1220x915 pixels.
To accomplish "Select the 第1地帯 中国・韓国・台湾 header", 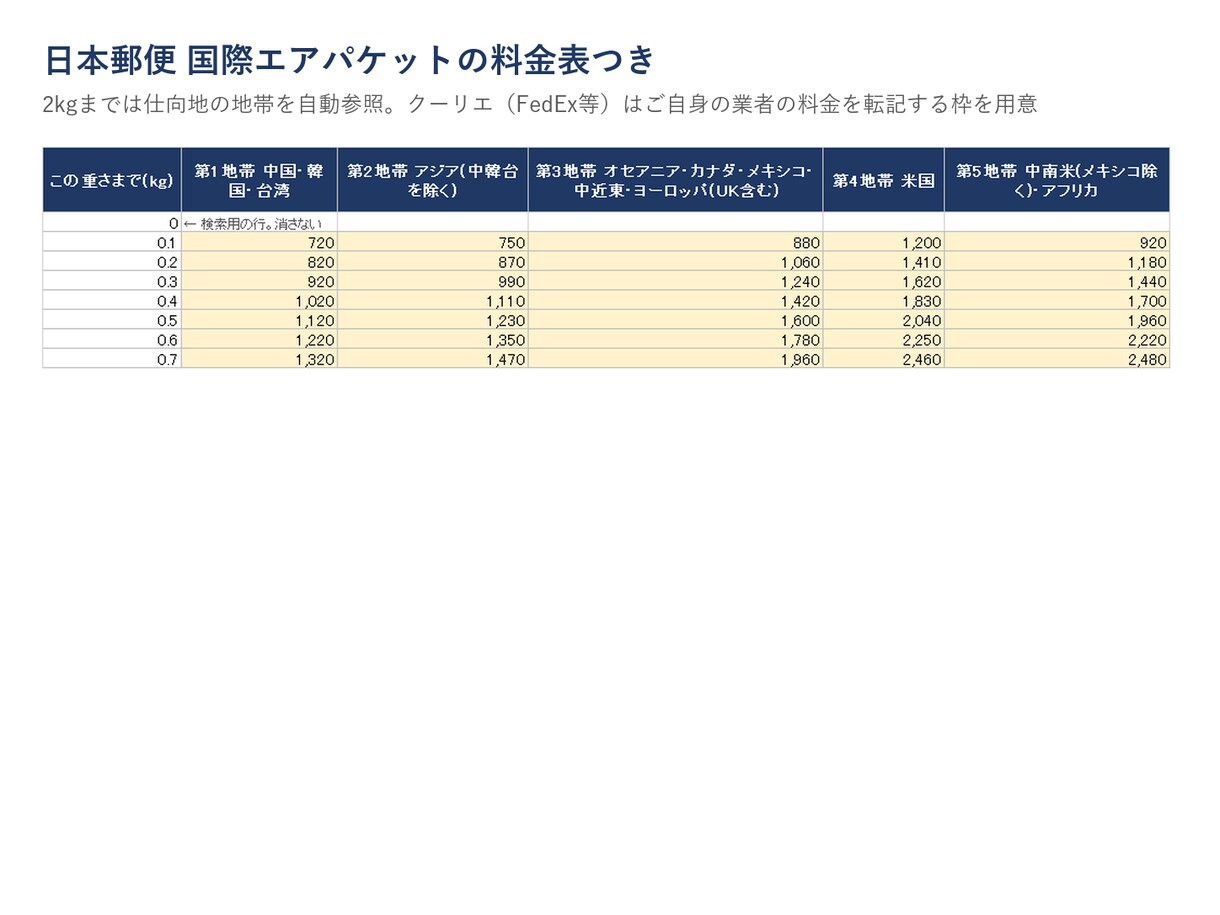I will [259, 180].
